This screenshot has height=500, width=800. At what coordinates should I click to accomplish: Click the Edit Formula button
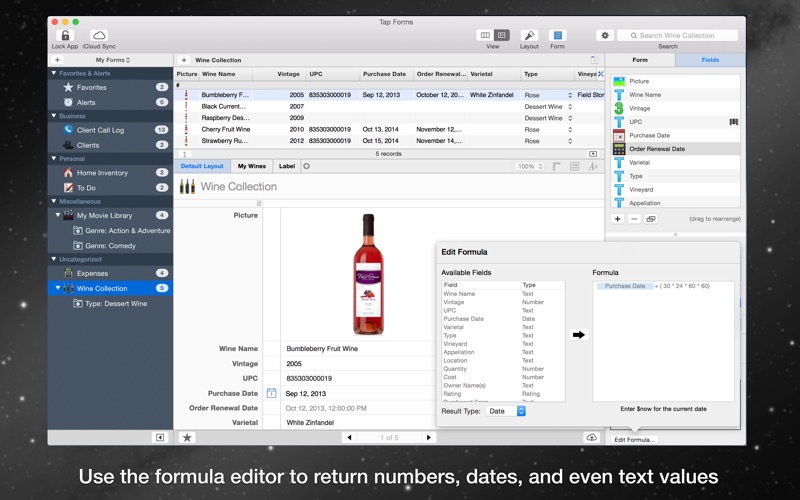pos(634,439)
